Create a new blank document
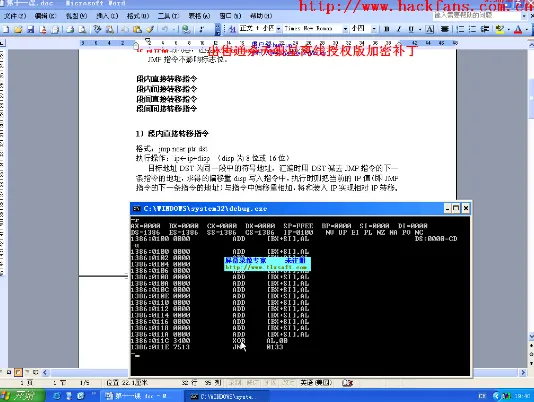Screen dimensions: 534x402 pos(6,29)
